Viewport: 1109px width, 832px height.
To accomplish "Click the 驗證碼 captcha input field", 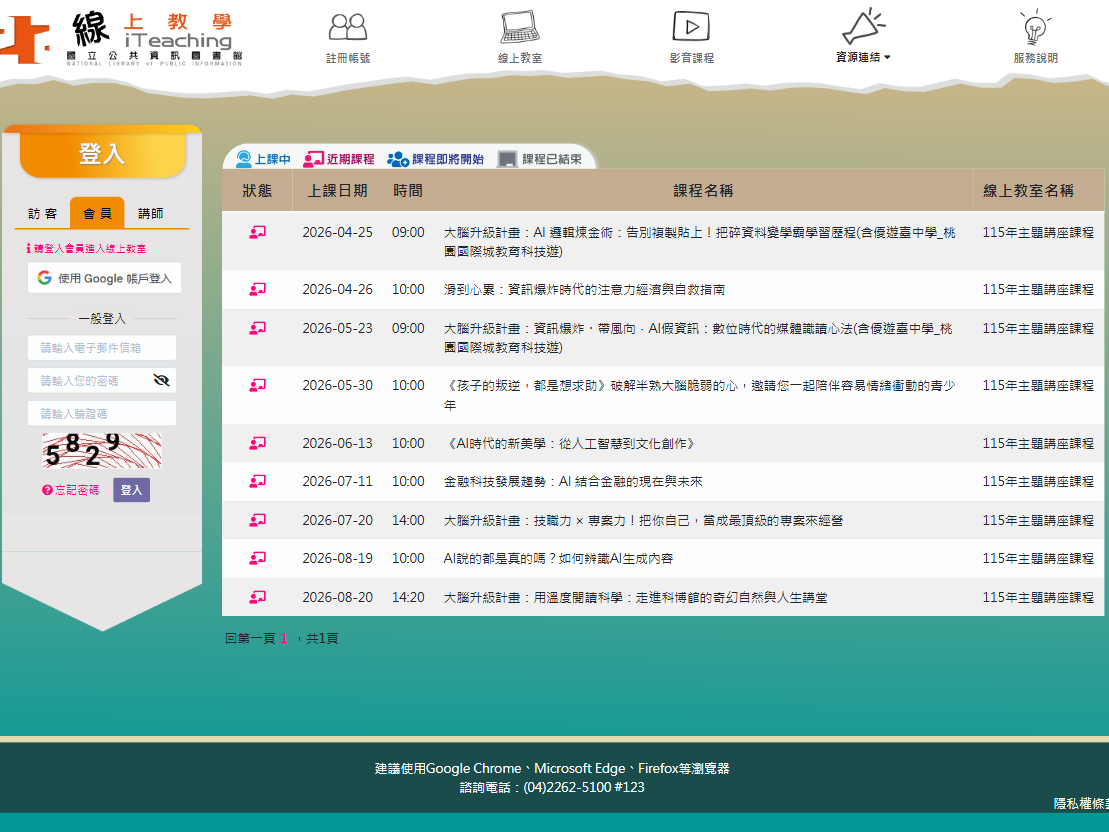I will (102, 413).
